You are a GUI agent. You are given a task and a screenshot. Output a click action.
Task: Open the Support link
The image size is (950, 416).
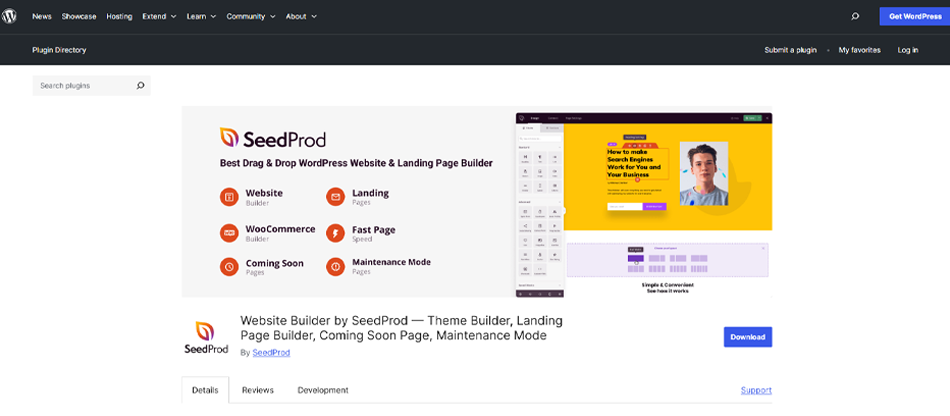click(756, 390)
